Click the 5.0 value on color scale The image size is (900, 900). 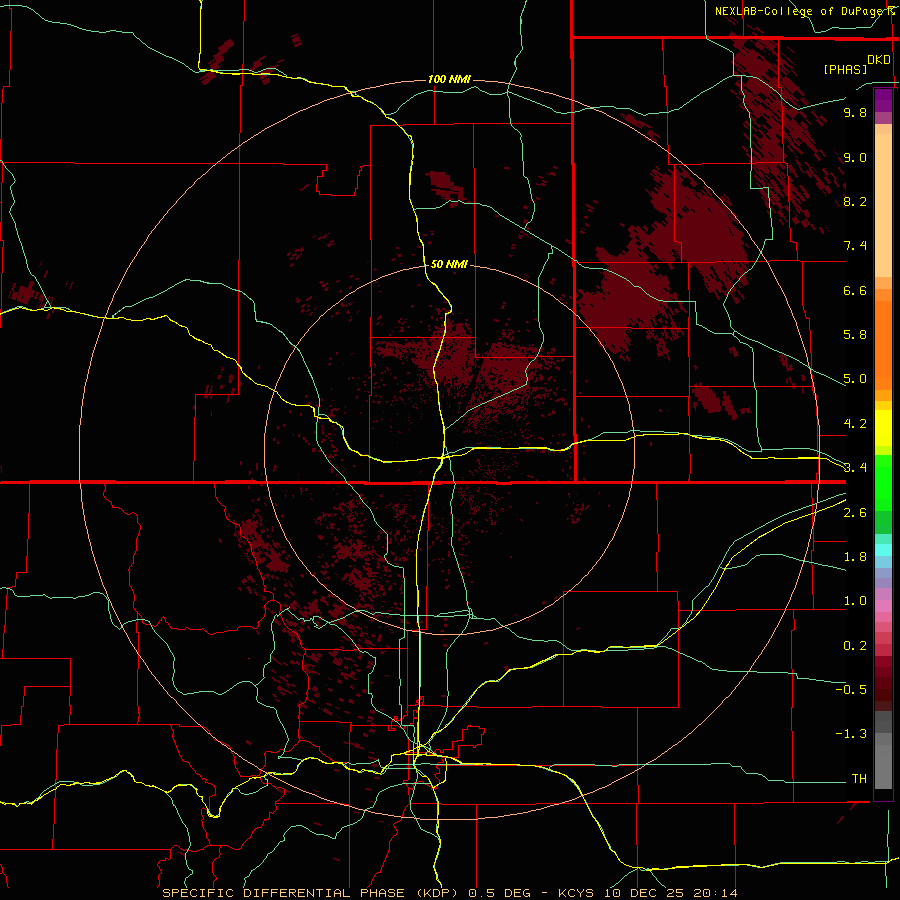(x=855, y=379)
